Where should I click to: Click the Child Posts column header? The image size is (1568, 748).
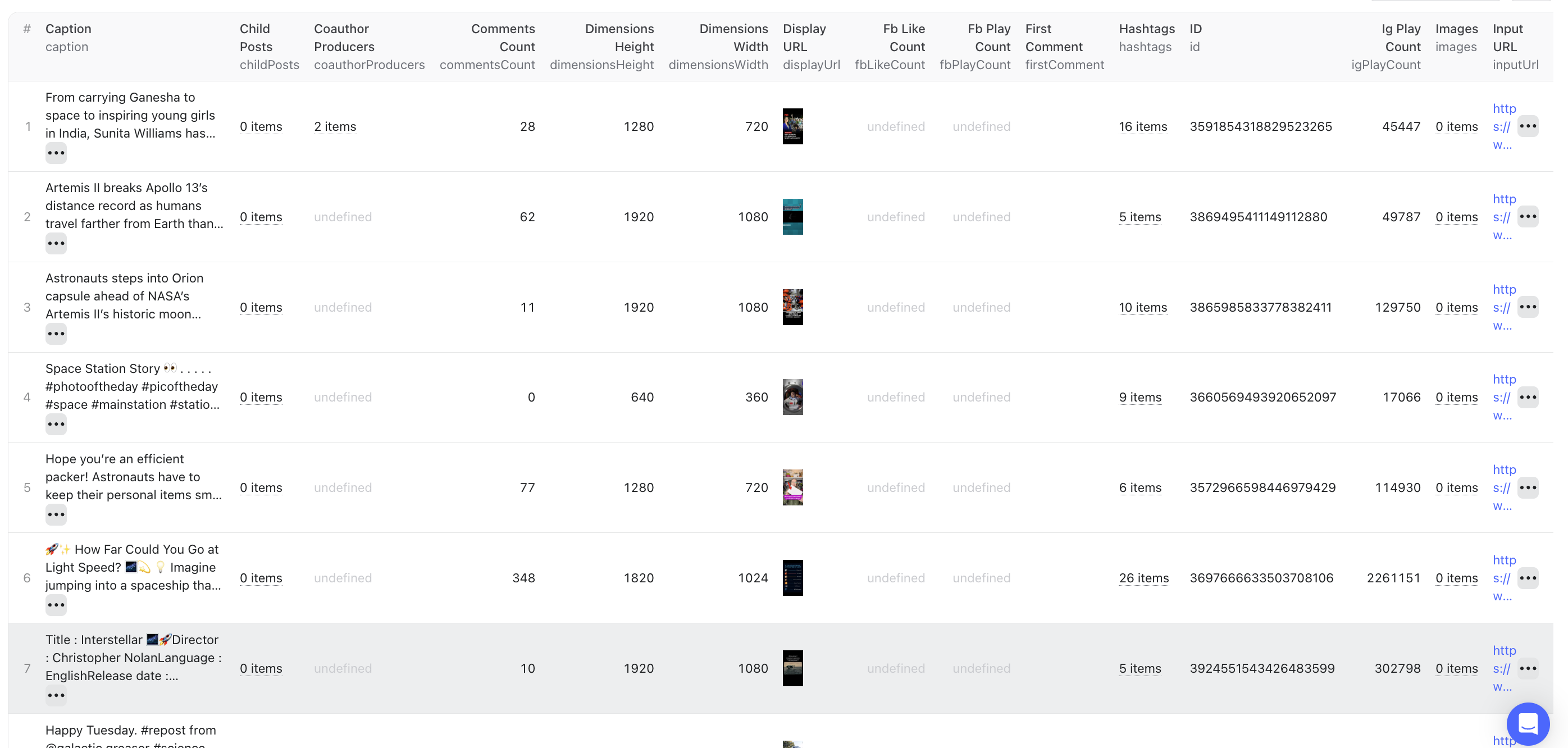269,46
